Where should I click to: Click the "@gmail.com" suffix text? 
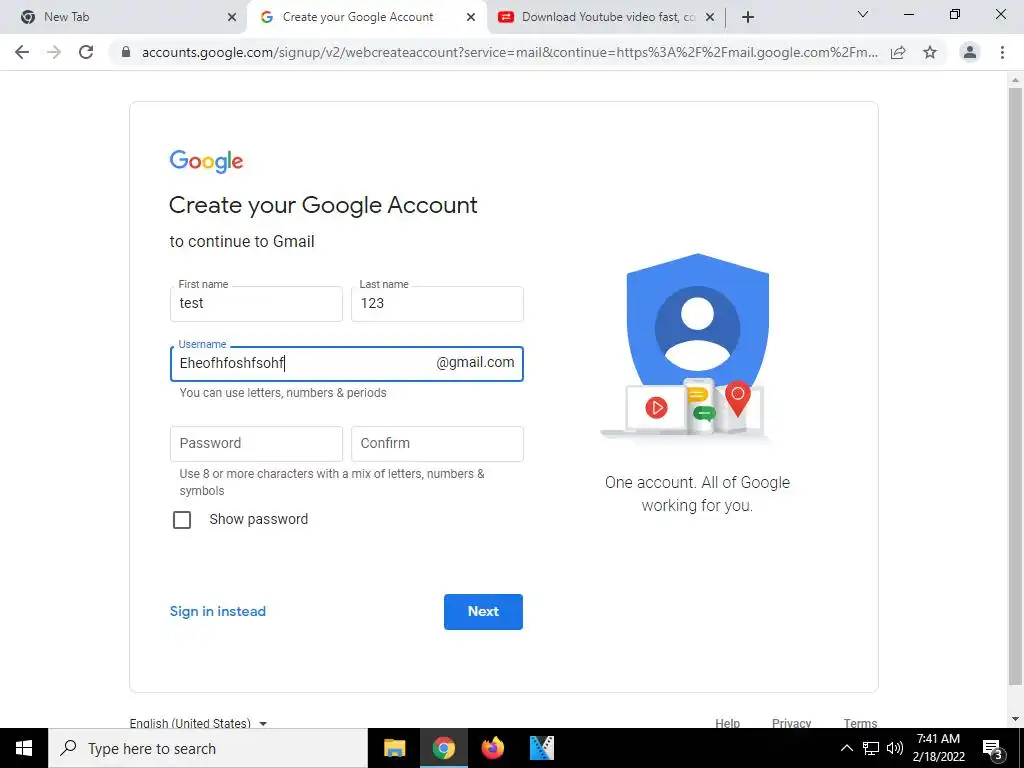point(475,362)
